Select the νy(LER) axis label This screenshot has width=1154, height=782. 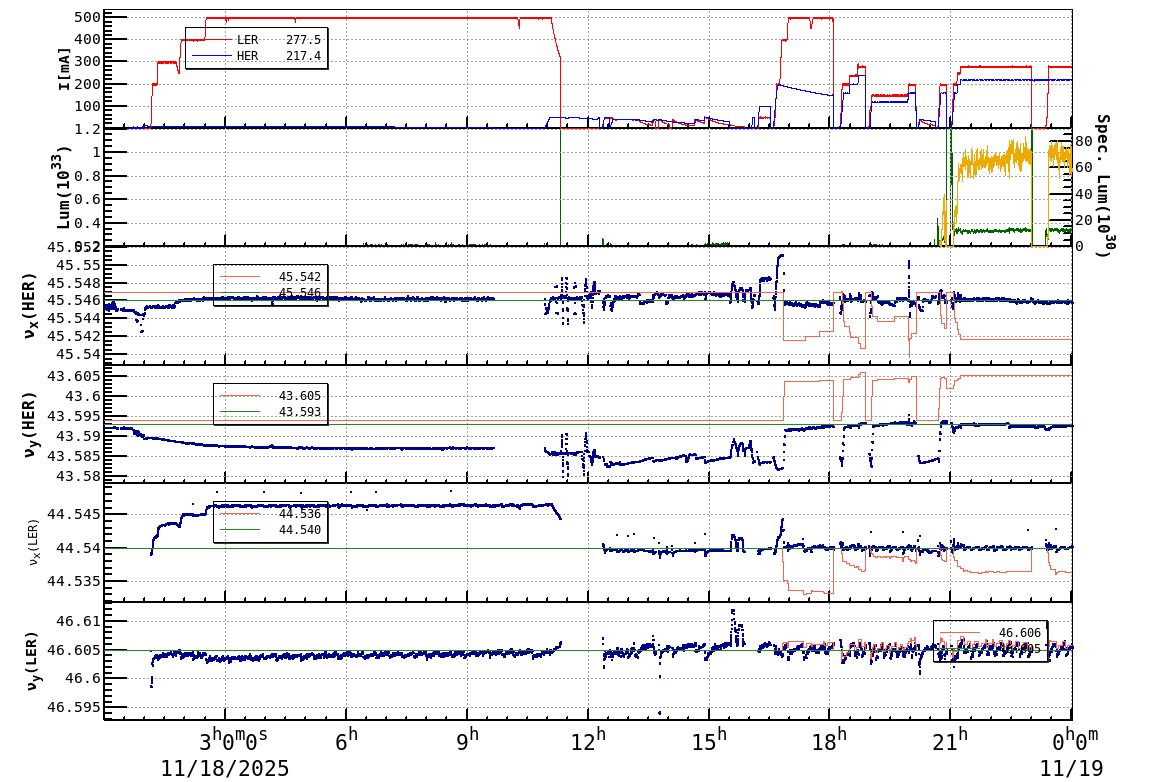tap(30, 661)
